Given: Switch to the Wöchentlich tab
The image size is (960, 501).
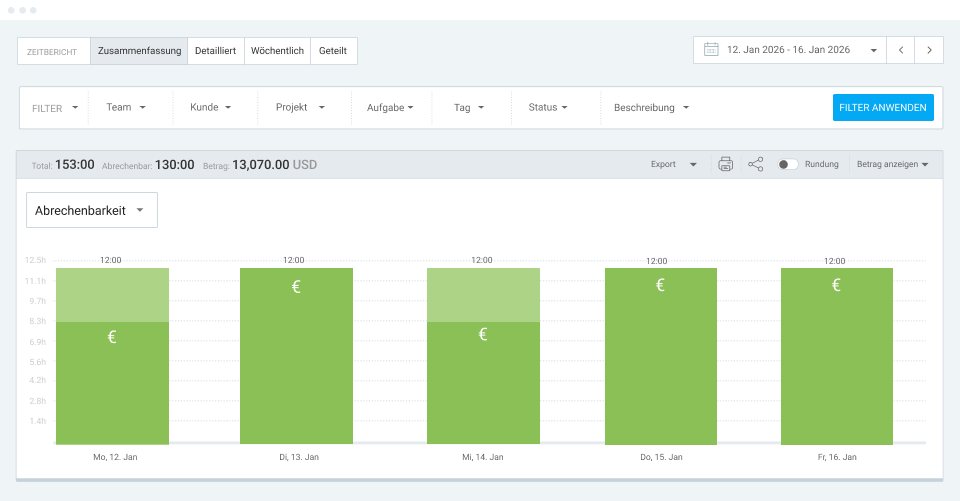Looking at the screenshot, I should pos(277,51).
